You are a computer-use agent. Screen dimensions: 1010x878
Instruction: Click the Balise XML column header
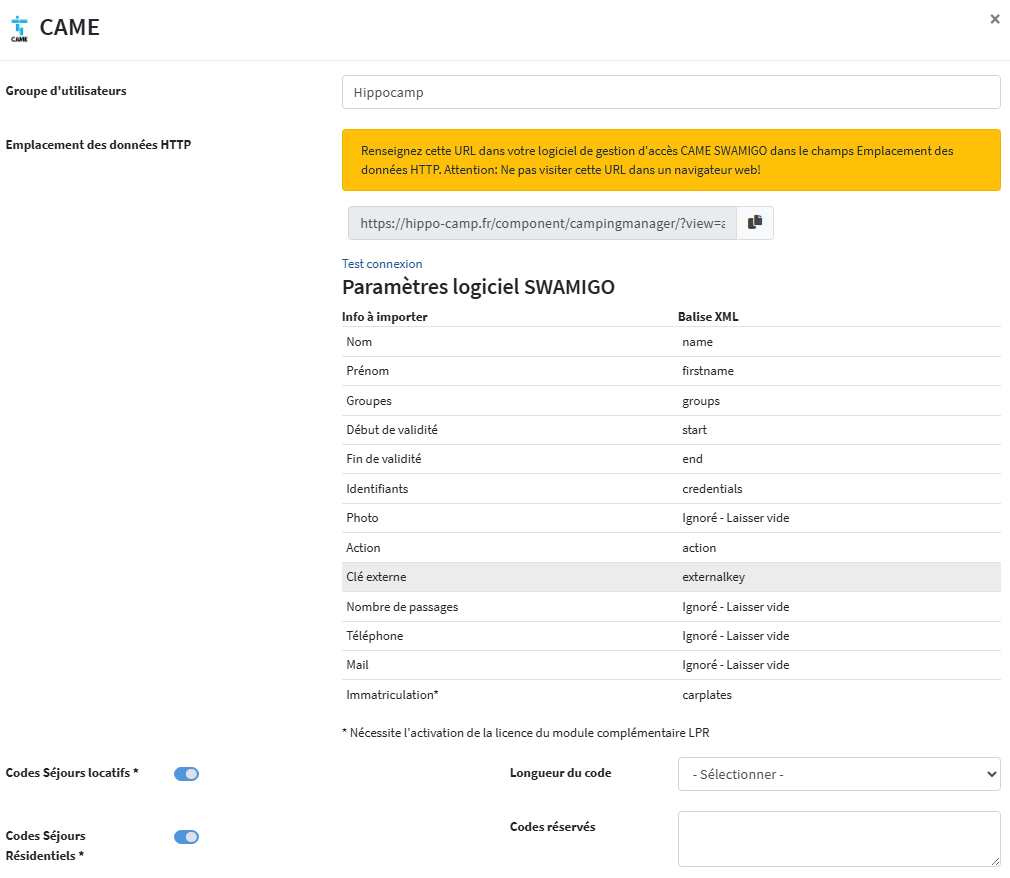point(708,317)
